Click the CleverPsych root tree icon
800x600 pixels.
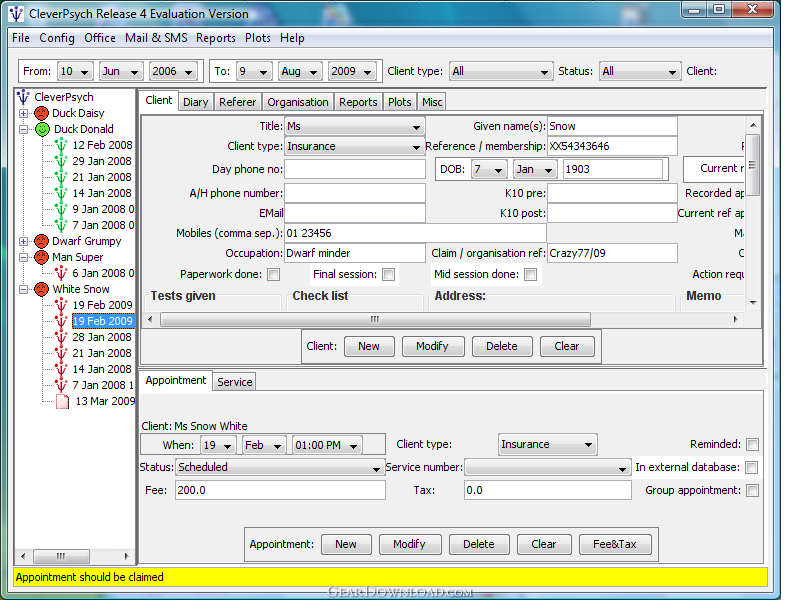click(x=23, y=97)
